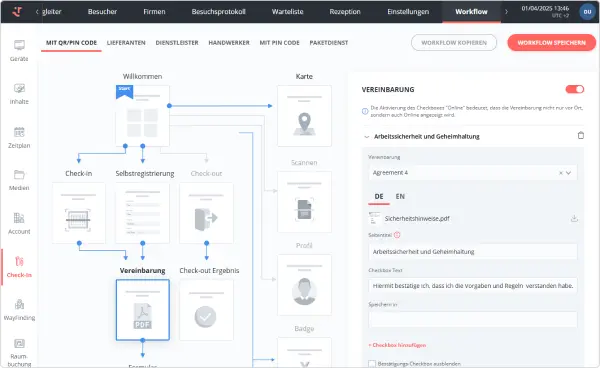Open the Firmen menu
Viewport: 600px width, 368px height.
tap(154, 12)
